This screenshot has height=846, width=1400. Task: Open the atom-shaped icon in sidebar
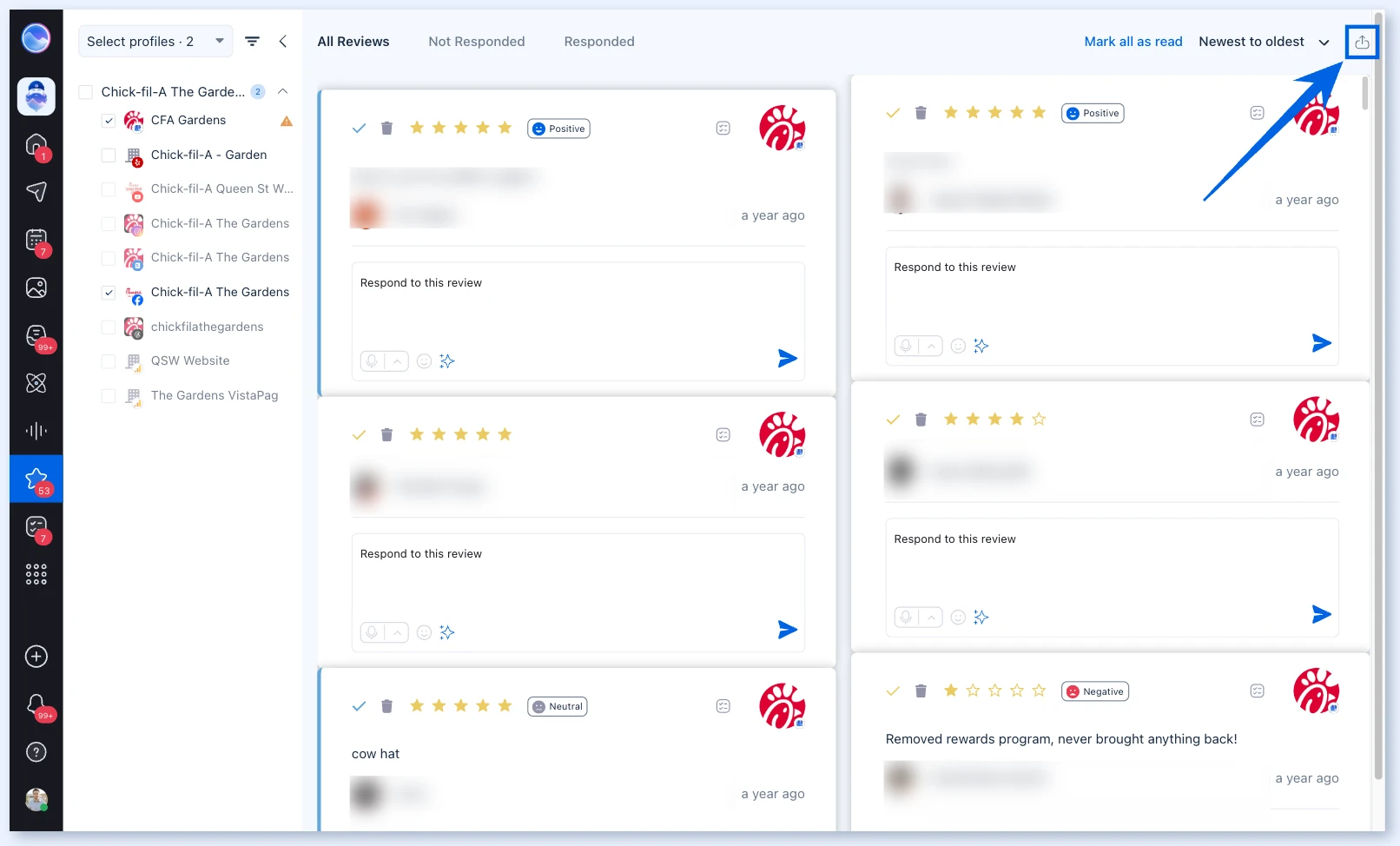tap(36, 383)
